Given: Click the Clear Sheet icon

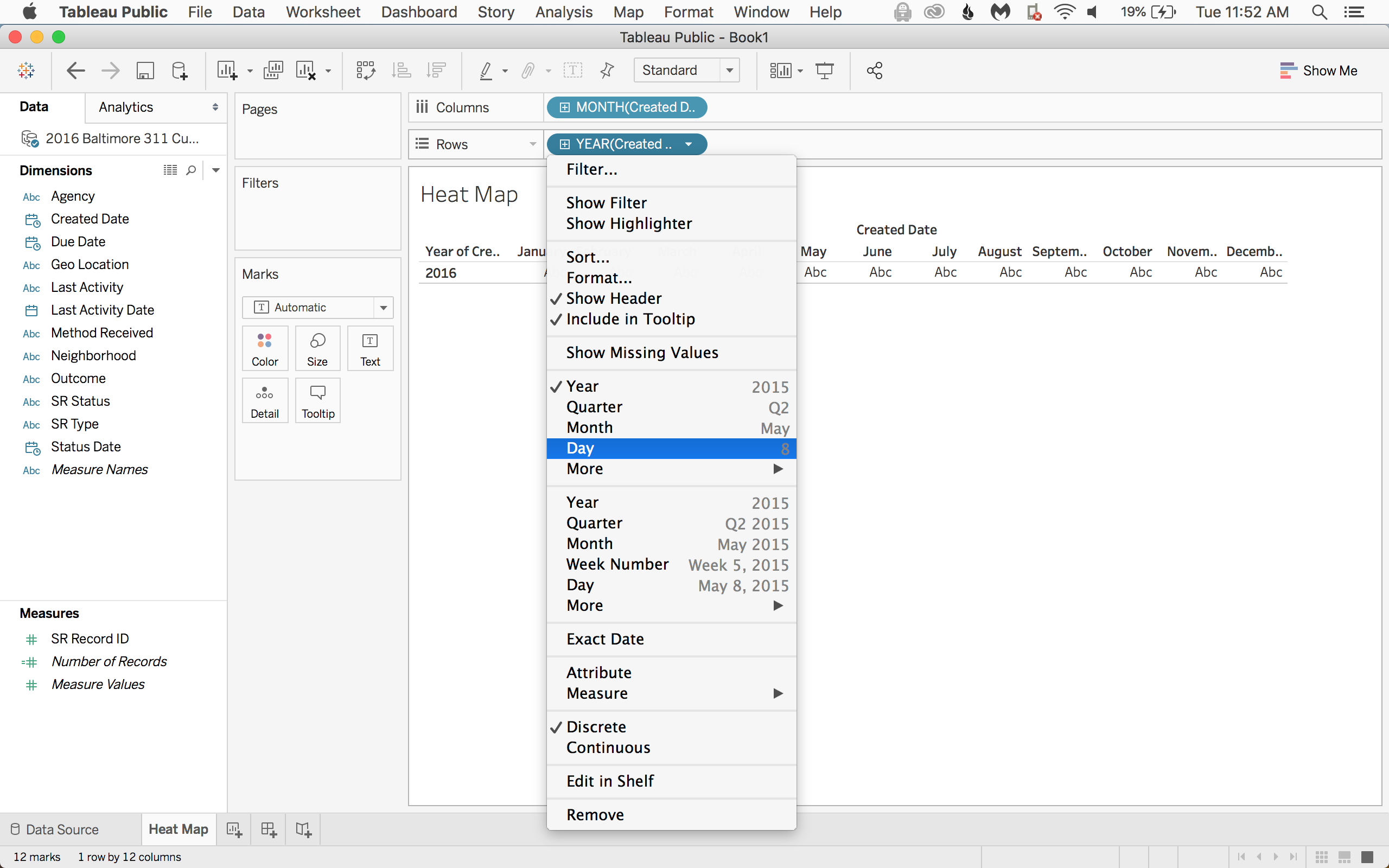Looking at the screenshot, I should tap(306, 71).
